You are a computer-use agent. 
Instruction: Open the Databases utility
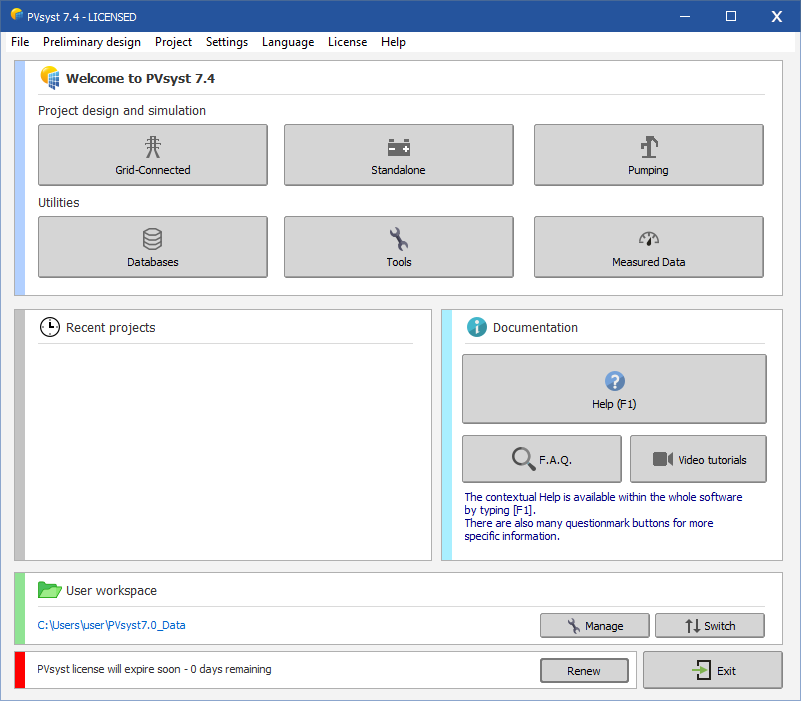coord(153,247)
